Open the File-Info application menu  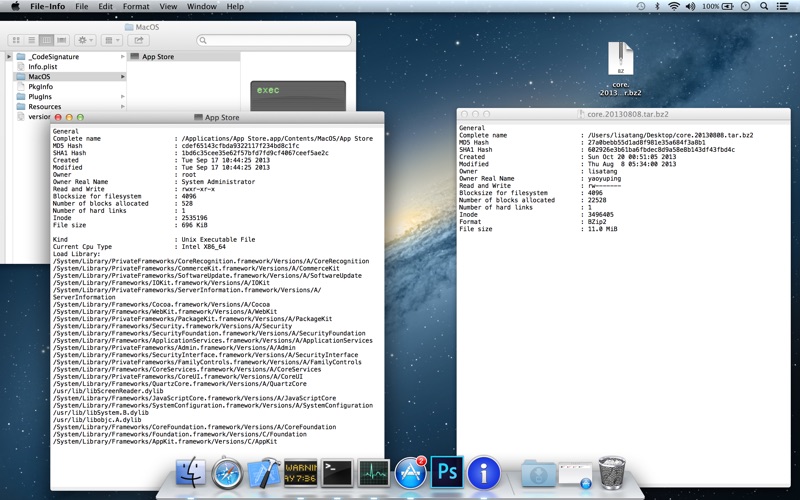coord(47,6)
